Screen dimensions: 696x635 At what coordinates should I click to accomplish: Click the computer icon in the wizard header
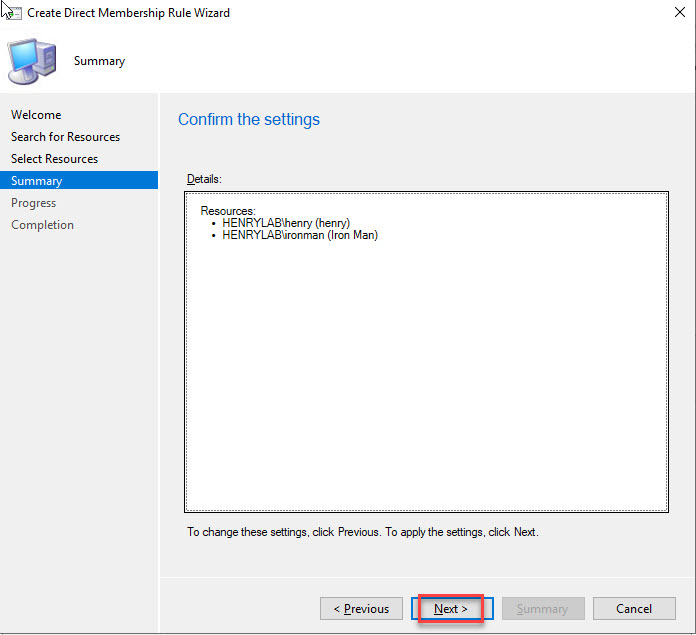click(33, 61)
